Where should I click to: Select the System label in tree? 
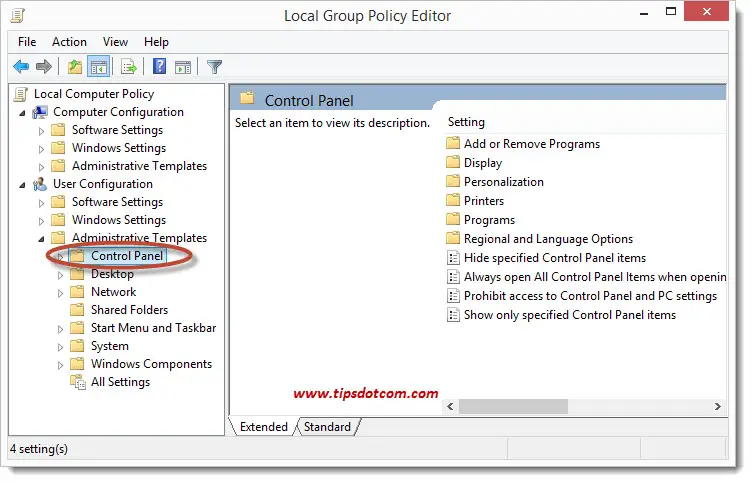[x=110, y=346]
